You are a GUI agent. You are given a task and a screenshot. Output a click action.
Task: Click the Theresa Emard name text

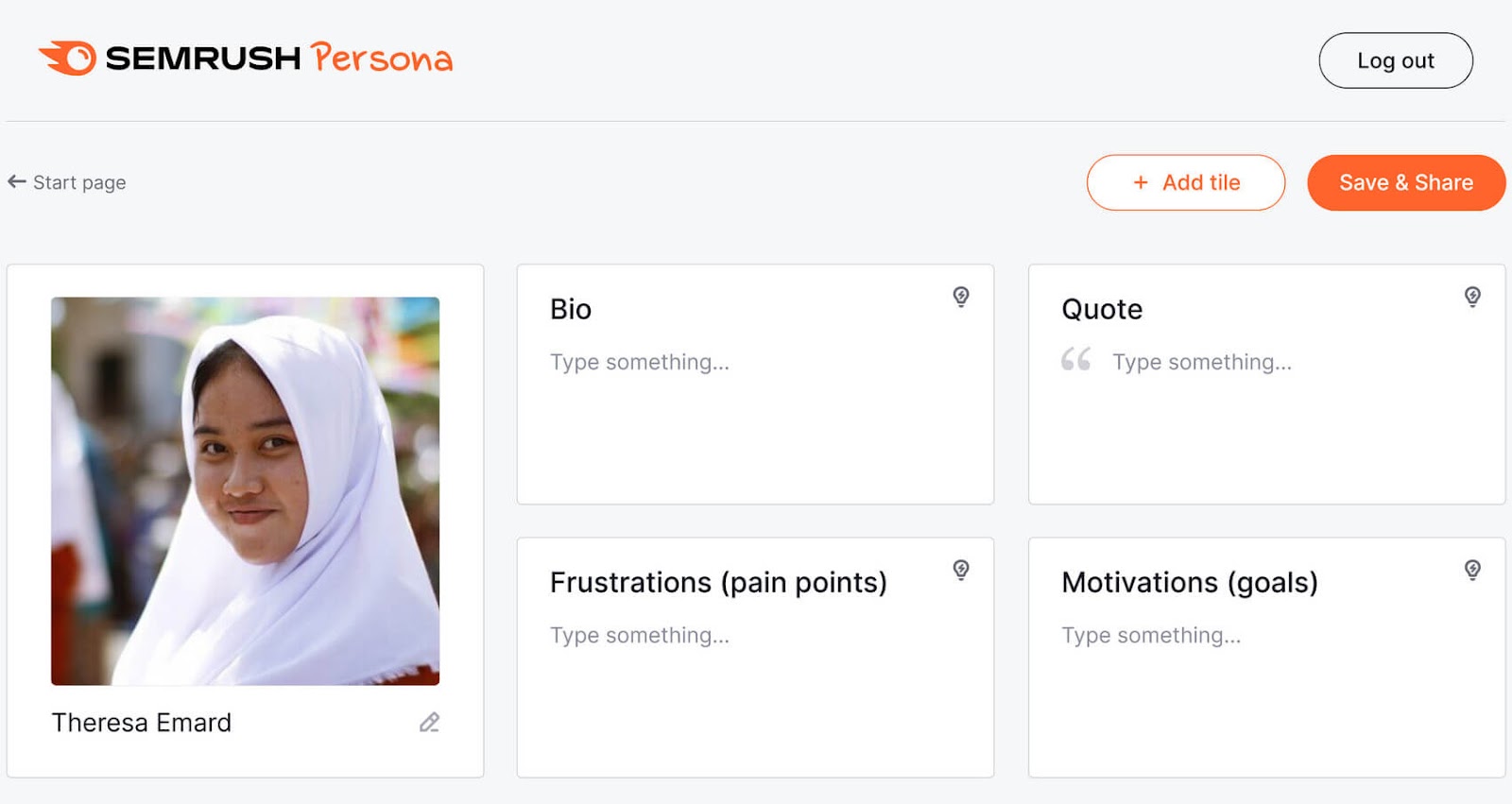pos(142,723)
